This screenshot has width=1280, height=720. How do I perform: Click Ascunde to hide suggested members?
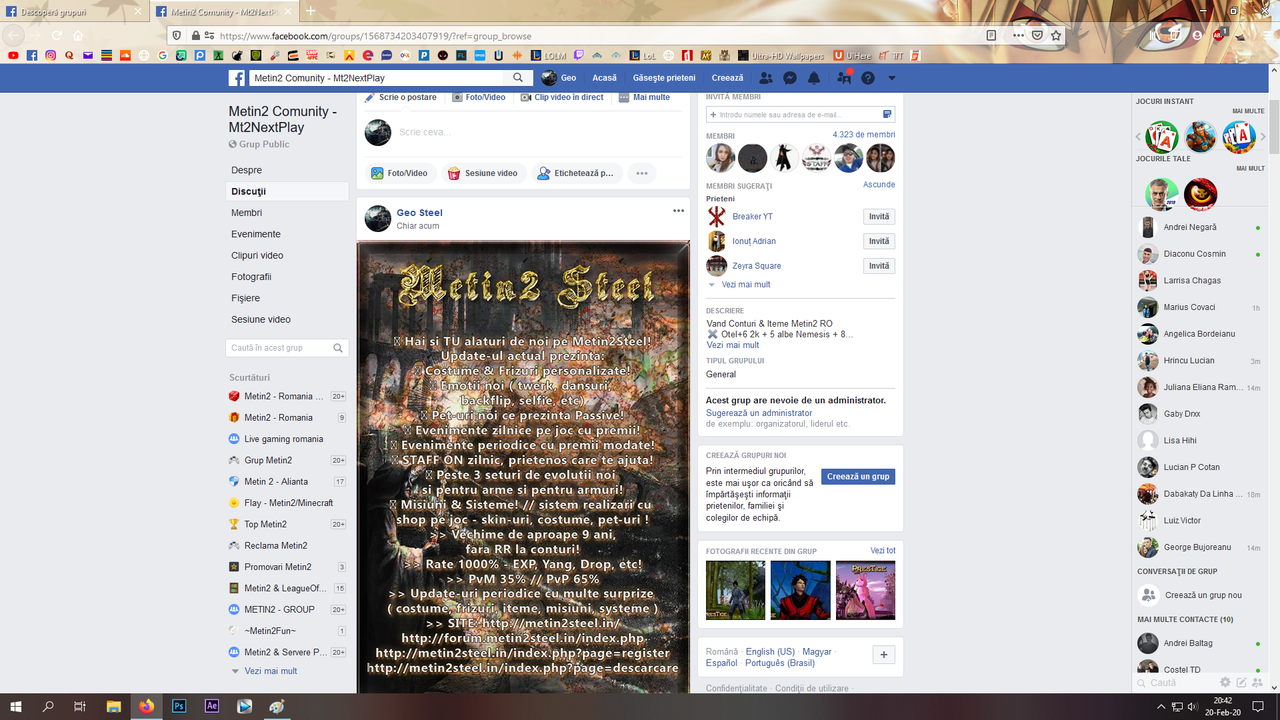pos(879,185)
